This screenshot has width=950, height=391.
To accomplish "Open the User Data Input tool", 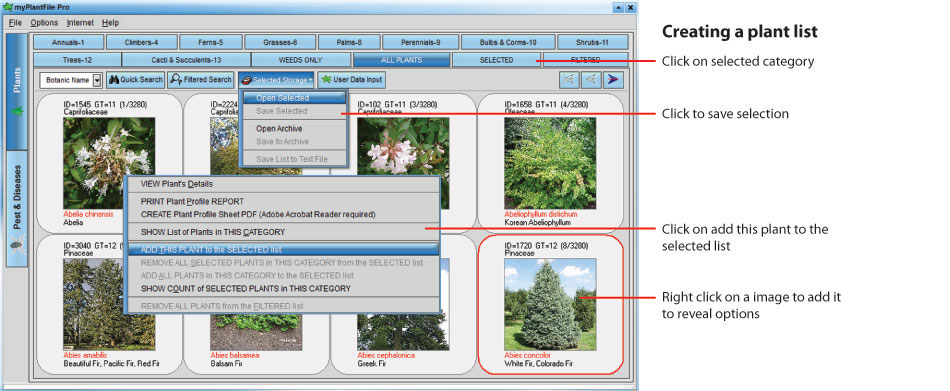I will pyautogui.click(x=351, y=79).
